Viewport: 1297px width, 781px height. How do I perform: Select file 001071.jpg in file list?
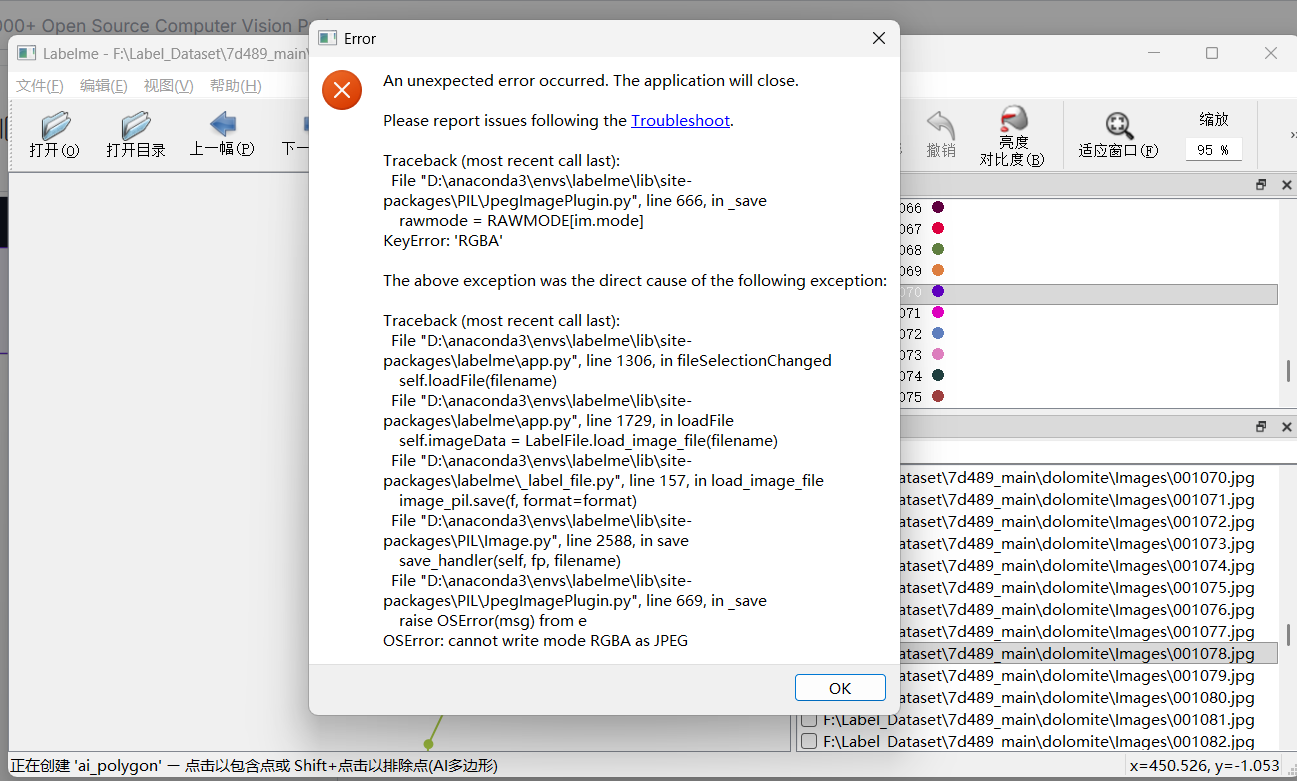pos(1077,500)
